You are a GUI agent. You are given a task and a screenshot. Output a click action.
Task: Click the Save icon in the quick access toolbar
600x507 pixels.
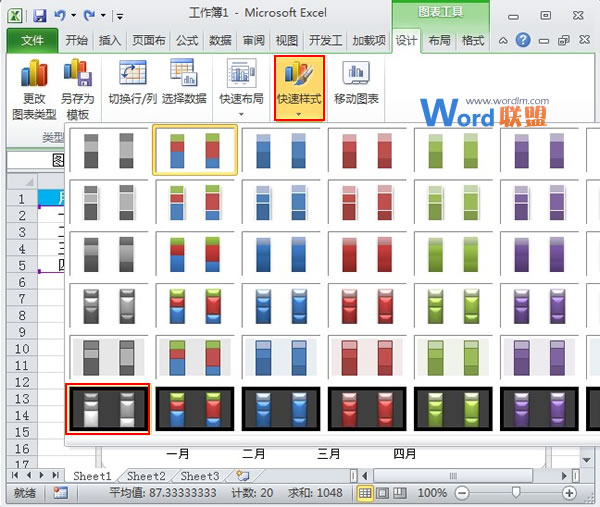click(x=40, y=16)
